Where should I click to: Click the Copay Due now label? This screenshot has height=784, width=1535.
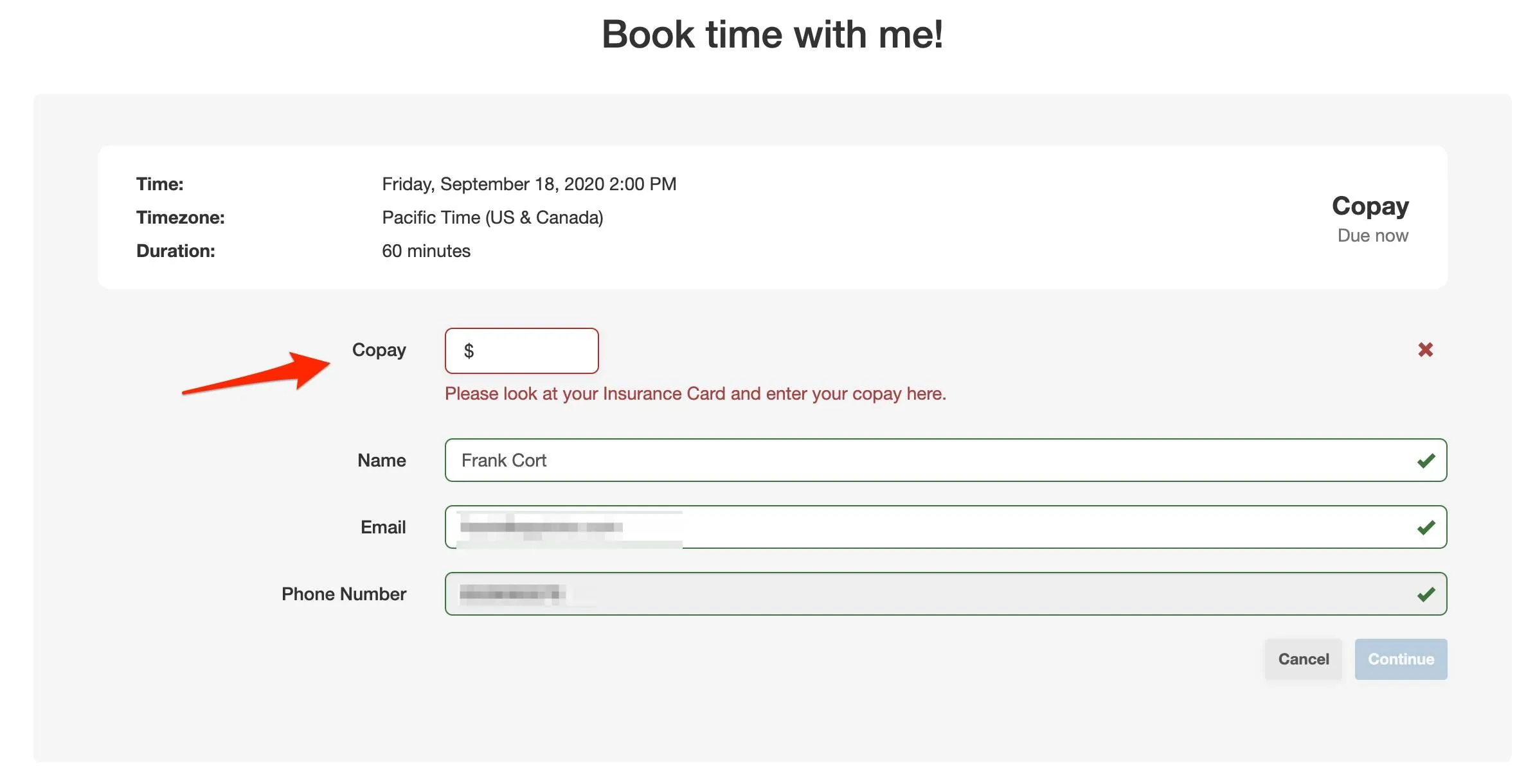(x=1370, y=218)
